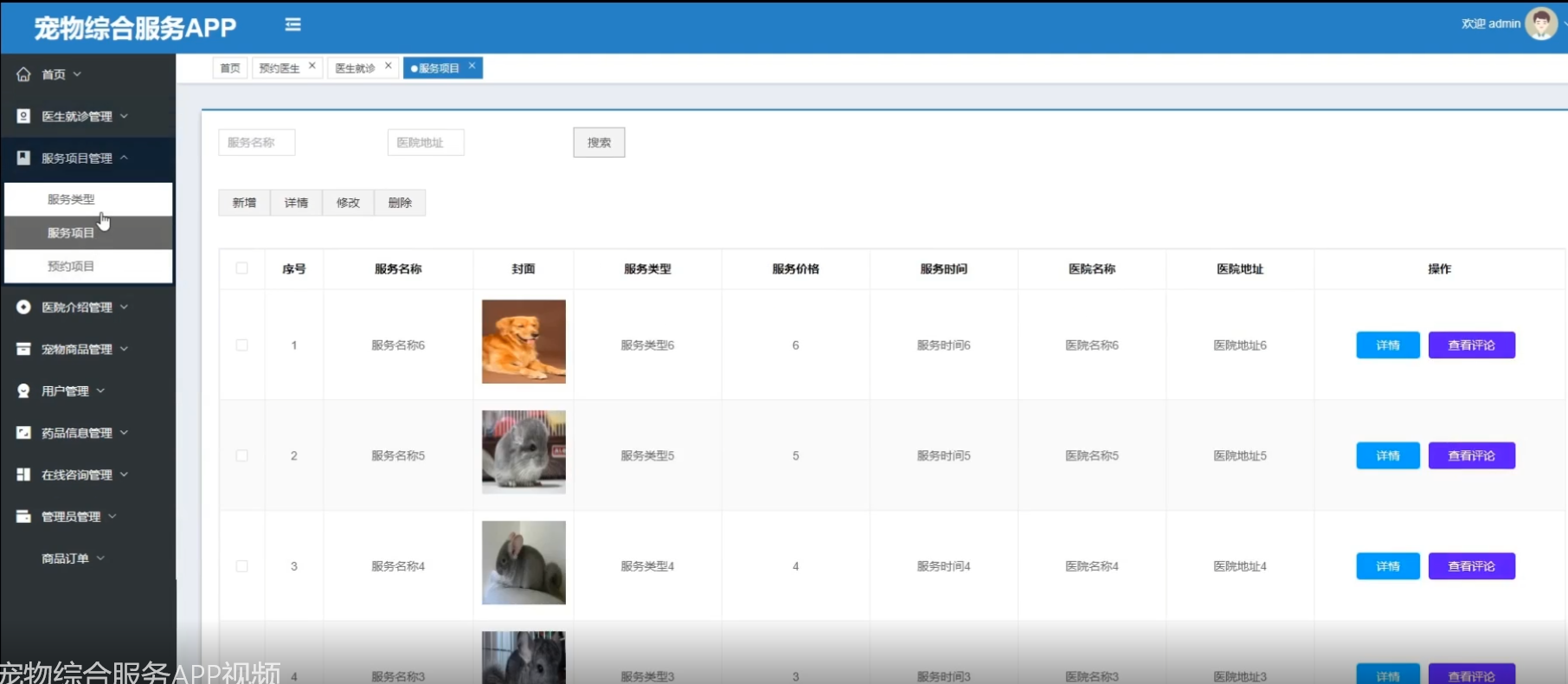Open 服务项目 submenu item
This screenshot has height=684, width=1568.
pos(88,233)
